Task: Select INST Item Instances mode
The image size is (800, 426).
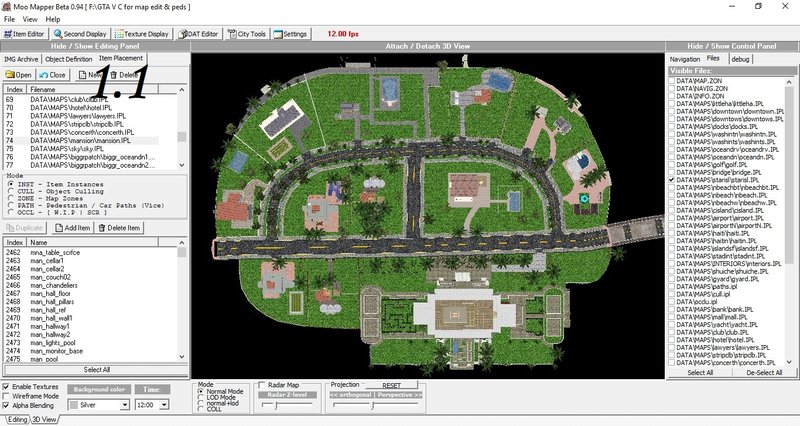Action: tap(11, 184)
